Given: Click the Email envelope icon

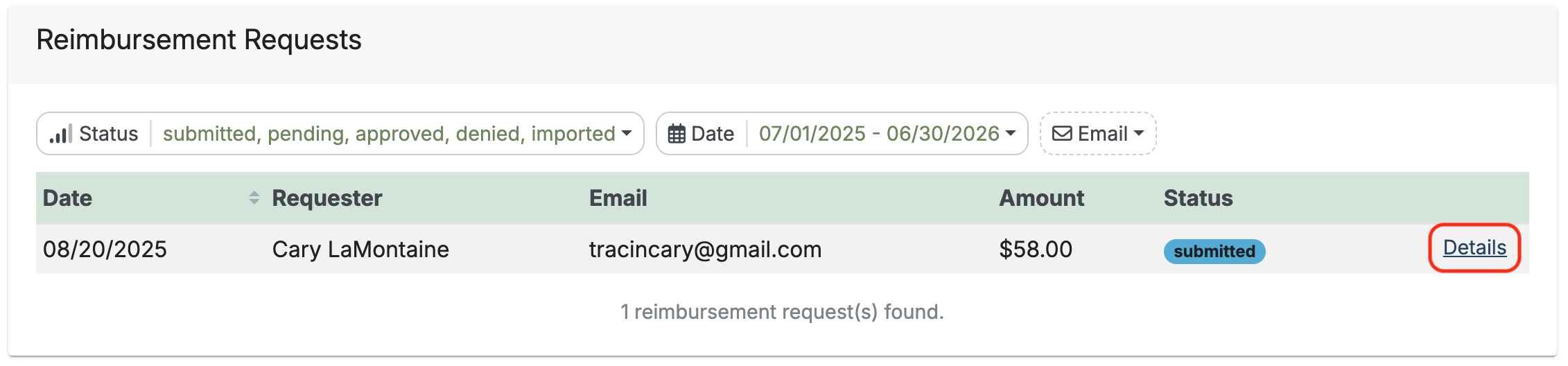Looking at the screenshot, I should tap(1062, 133).
